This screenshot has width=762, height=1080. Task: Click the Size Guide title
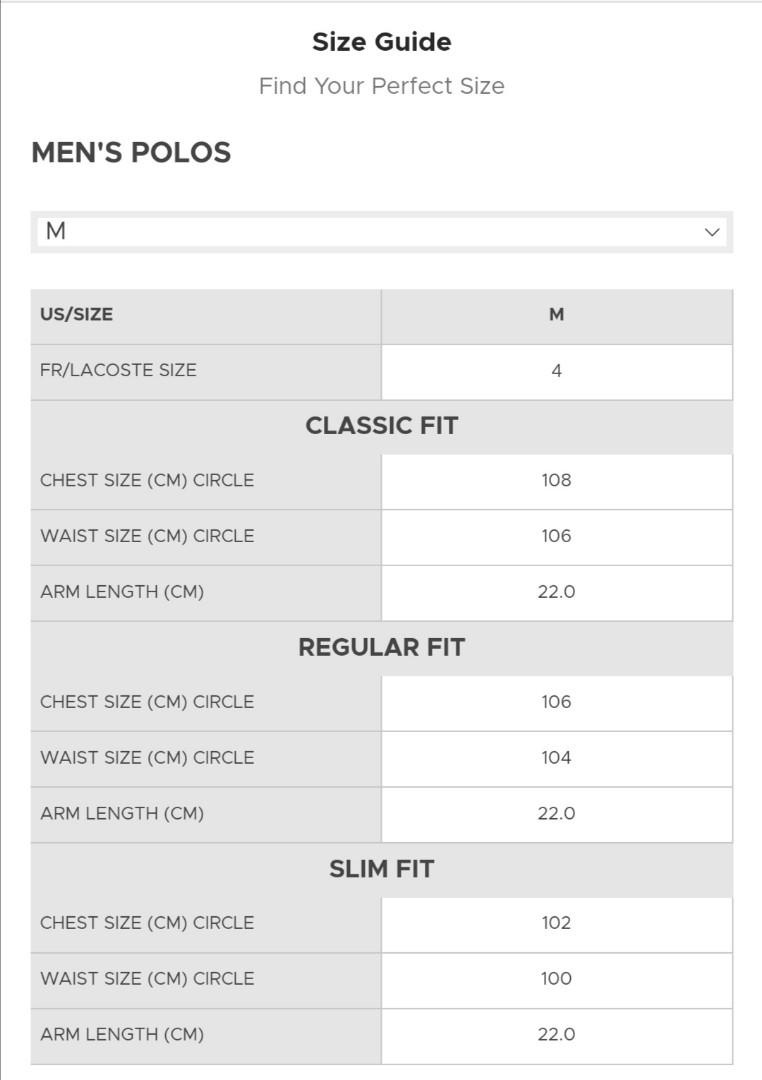coord(381,42)
